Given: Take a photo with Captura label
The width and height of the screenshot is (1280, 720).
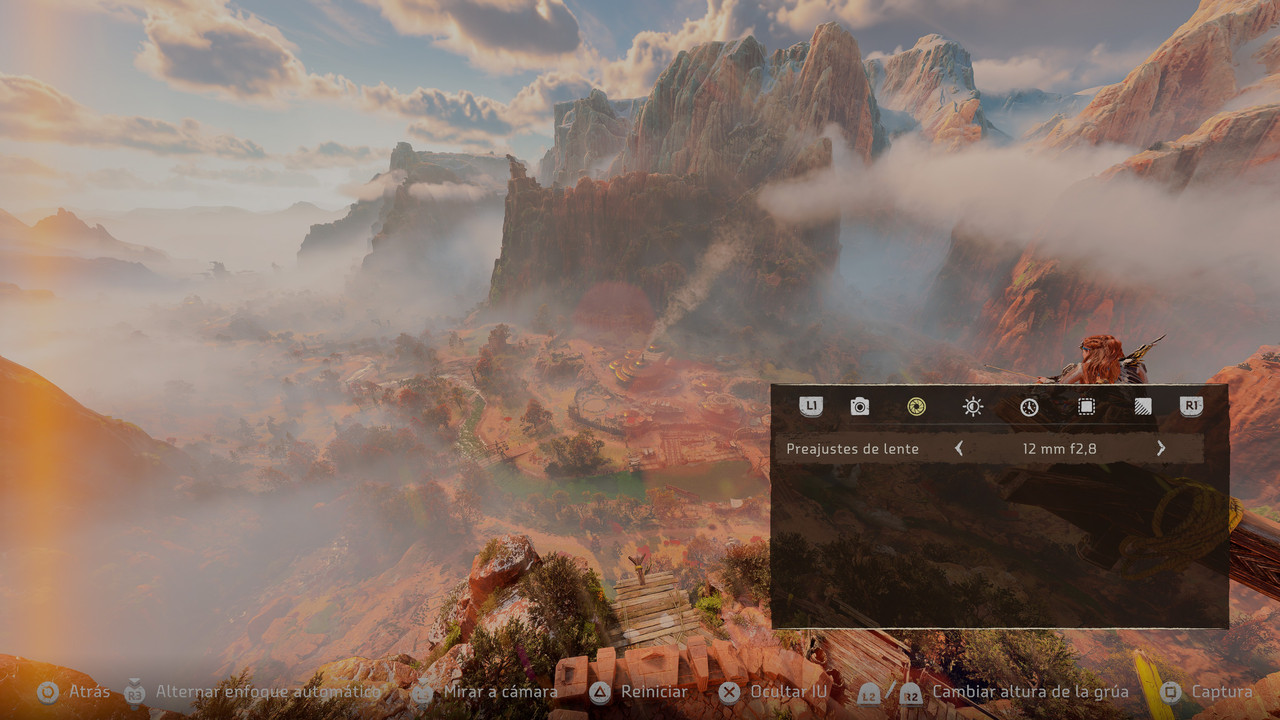Looking at the screenshot, I should click(x=1222, y=691).
